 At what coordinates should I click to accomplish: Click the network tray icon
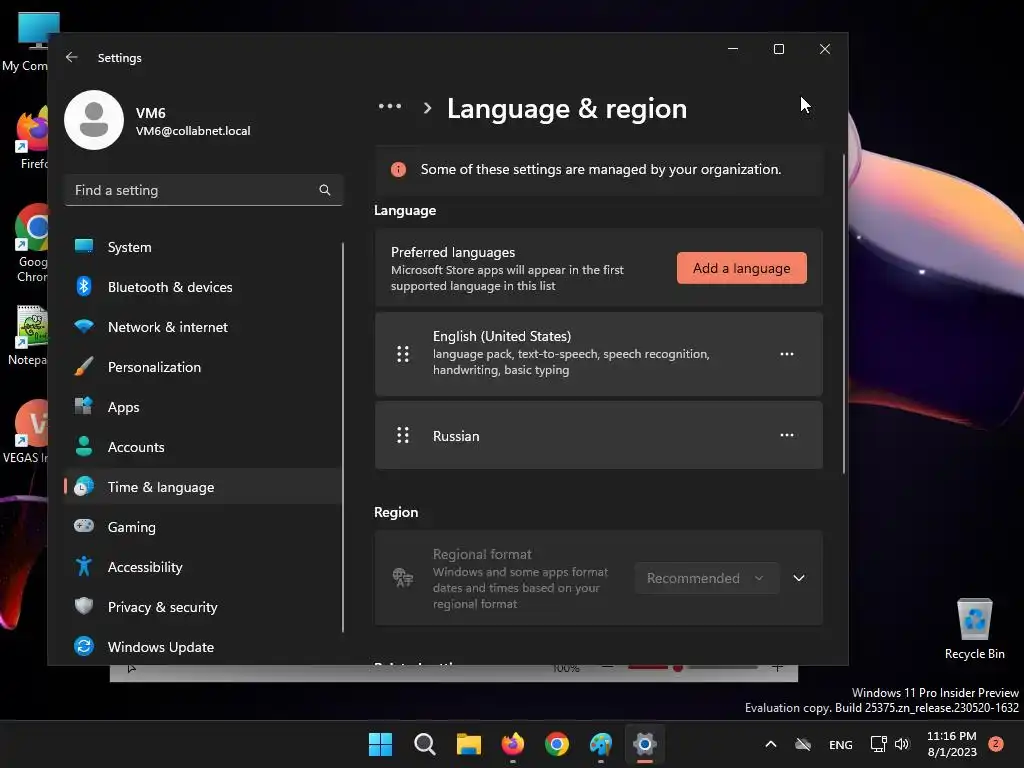tap(878, 744)
